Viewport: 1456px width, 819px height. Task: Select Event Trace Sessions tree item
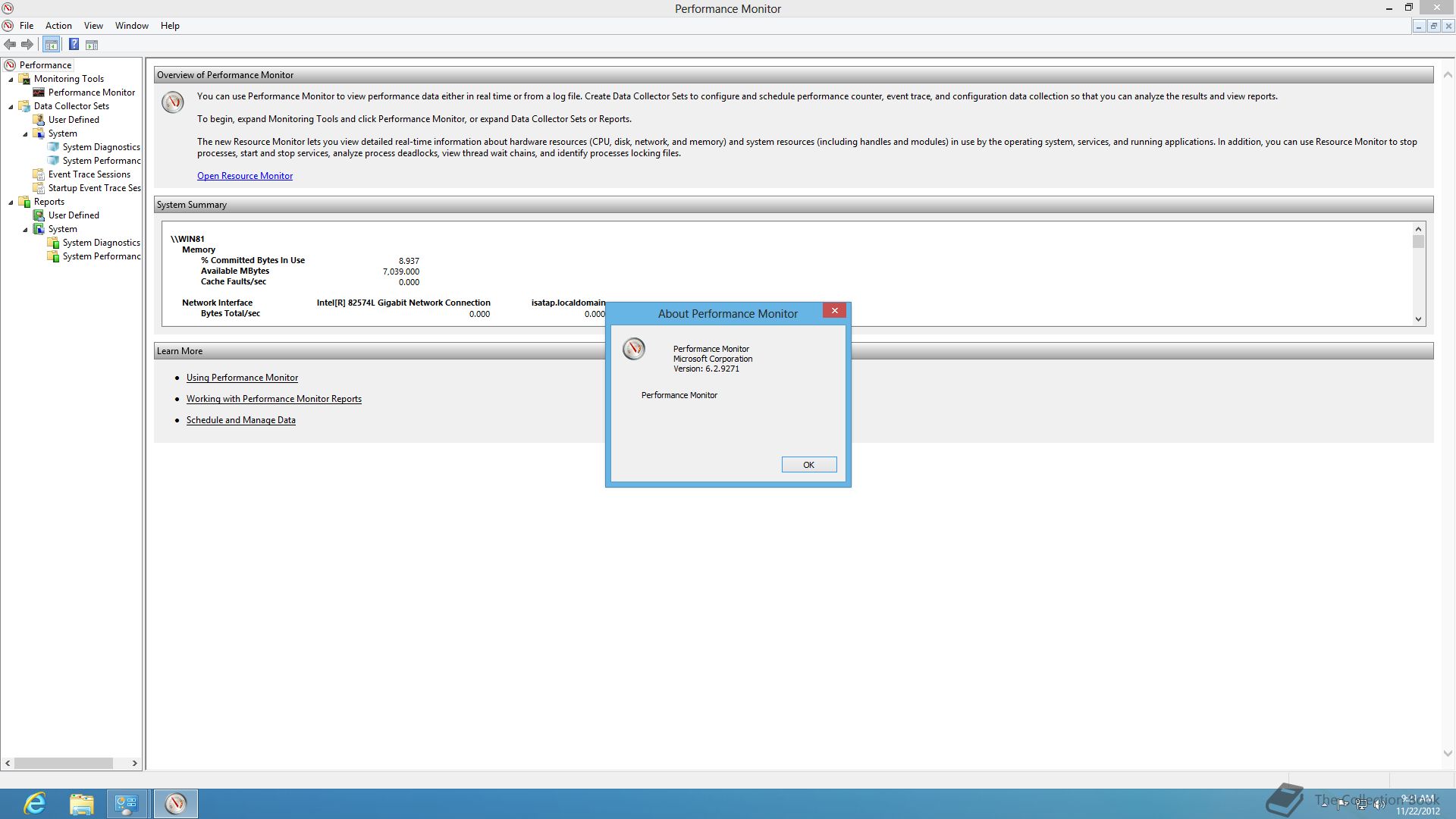tap(89, 174)
